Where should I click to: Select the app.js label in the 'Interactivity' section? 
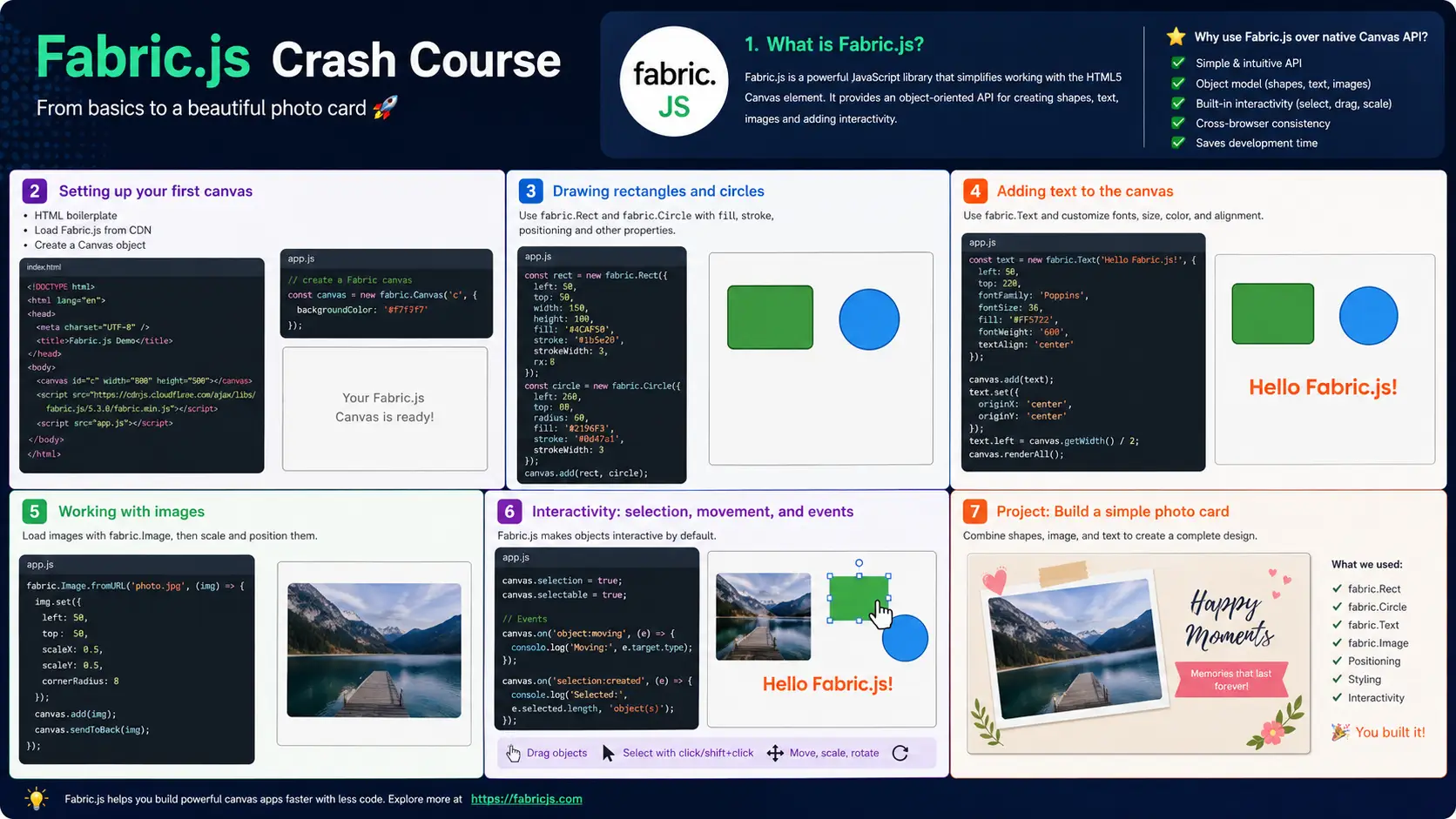(x=516, y=558)
